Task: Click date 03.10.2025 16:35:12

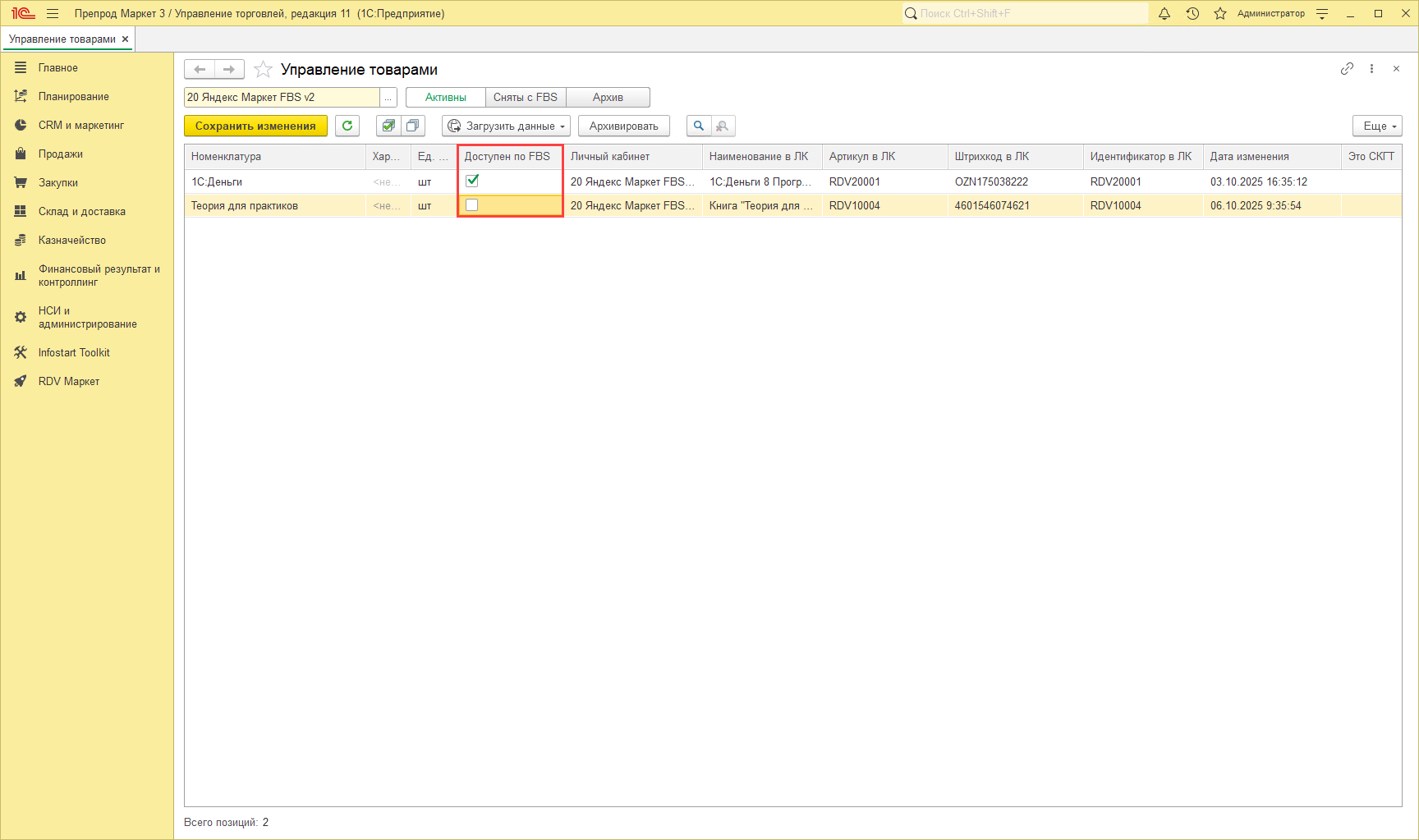Action: [x=1272, y=181]
